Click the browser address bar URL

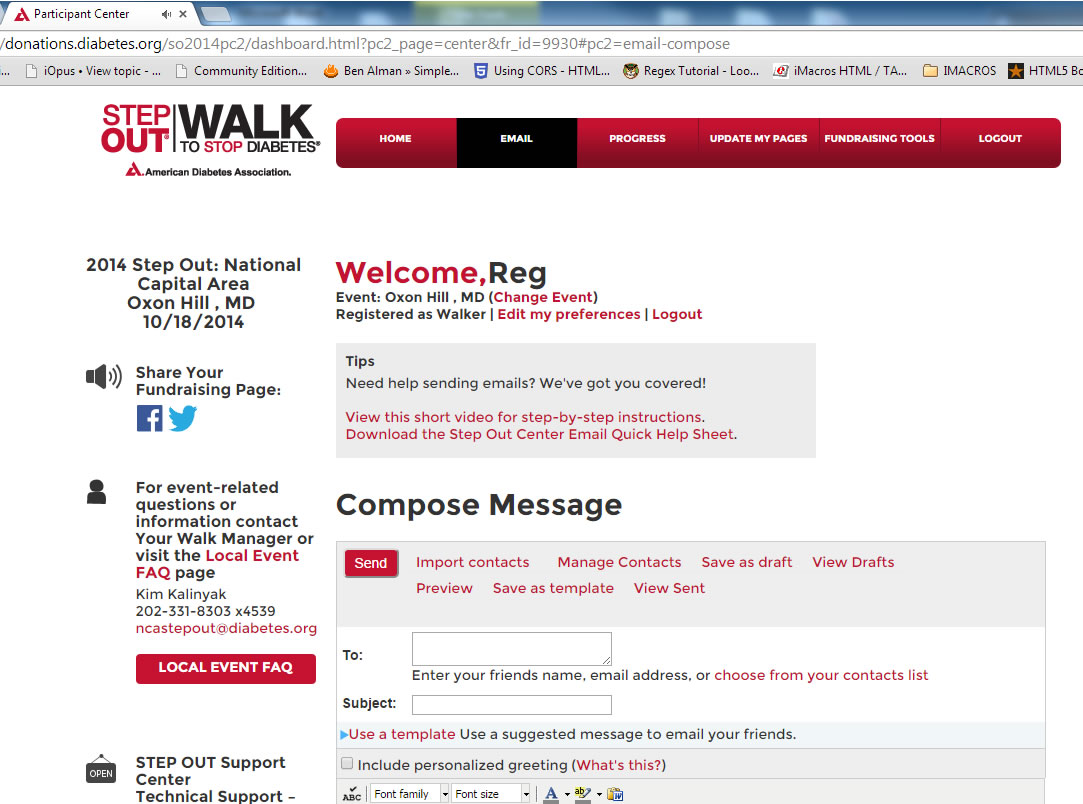pyautogui.click(x=366, y=44)
